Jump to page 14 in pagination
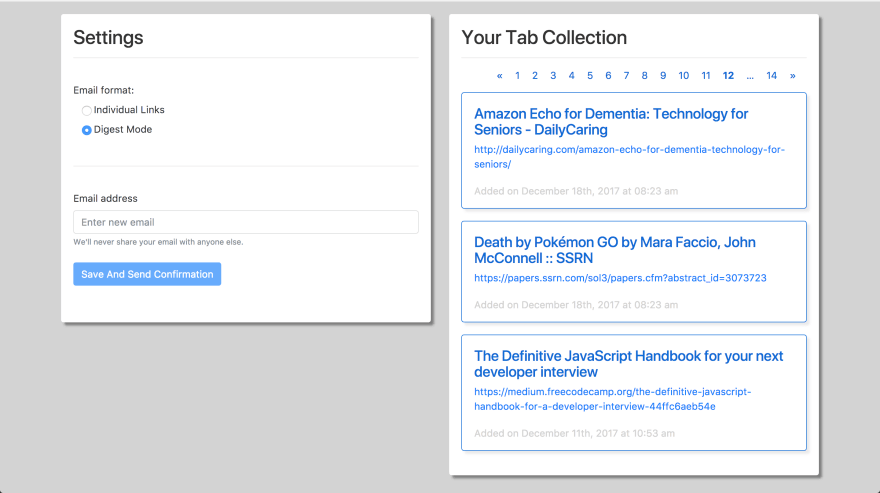 [x=772, y=75]
